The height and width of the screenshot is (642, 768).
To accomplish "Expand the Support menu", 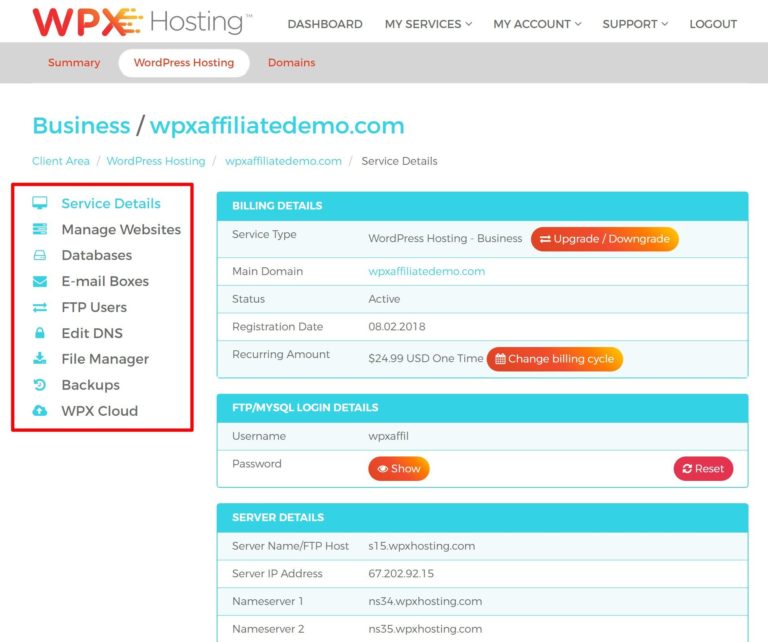I will (x=635, y=24).
